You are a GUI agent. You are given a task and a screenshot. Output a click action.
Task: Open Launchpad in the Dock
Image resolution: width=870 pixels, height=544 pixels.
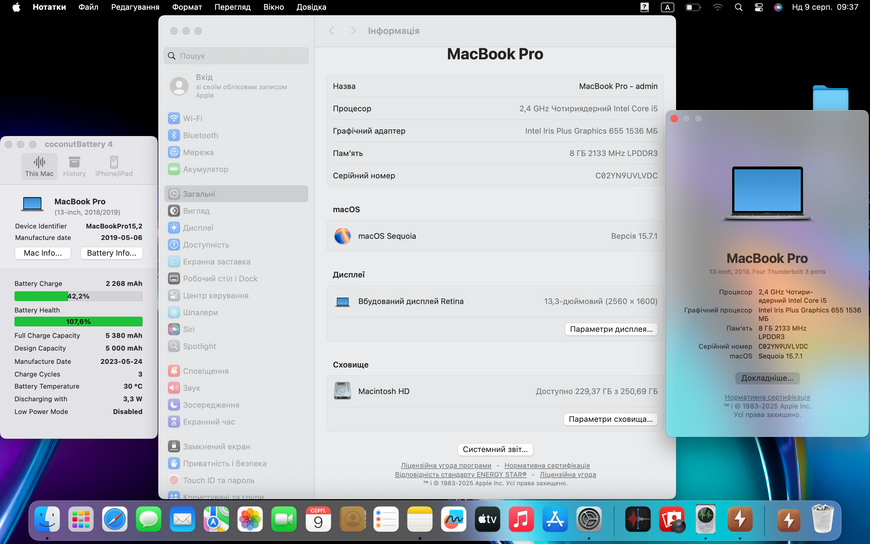coord(81,520)
